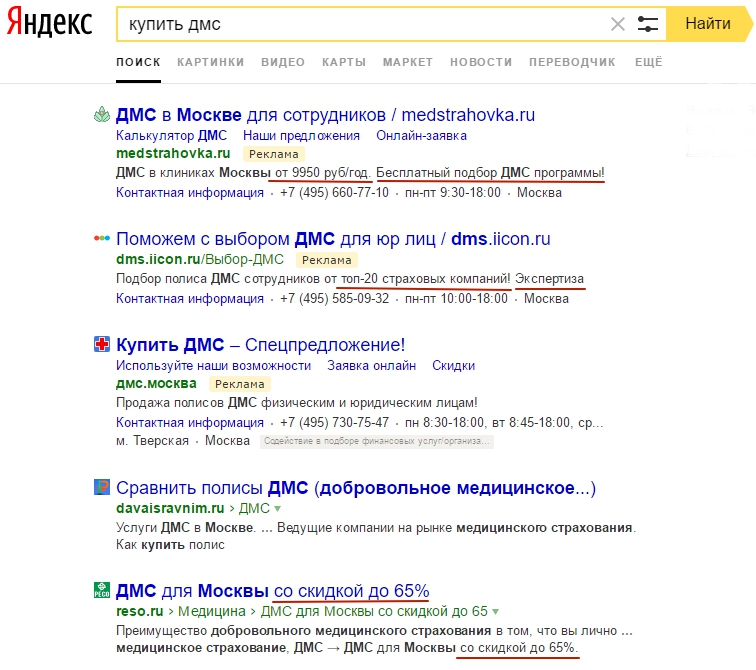Expand davaisravnim.ru result arrow menu
Viewport: 756px width, 670px height.
277,509
